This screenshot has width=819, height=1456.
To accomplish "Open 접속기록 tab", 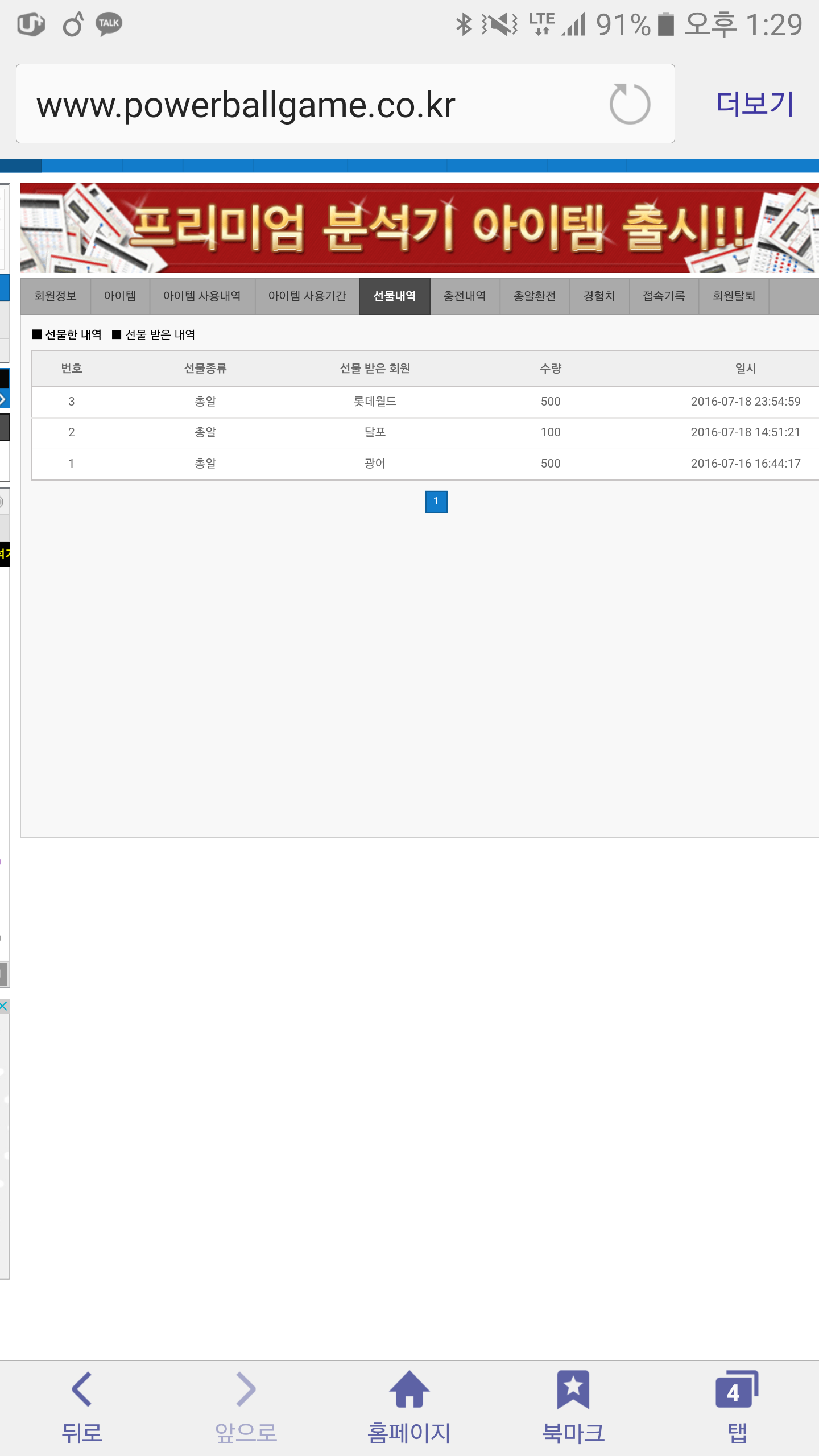I will coord(664,296).
